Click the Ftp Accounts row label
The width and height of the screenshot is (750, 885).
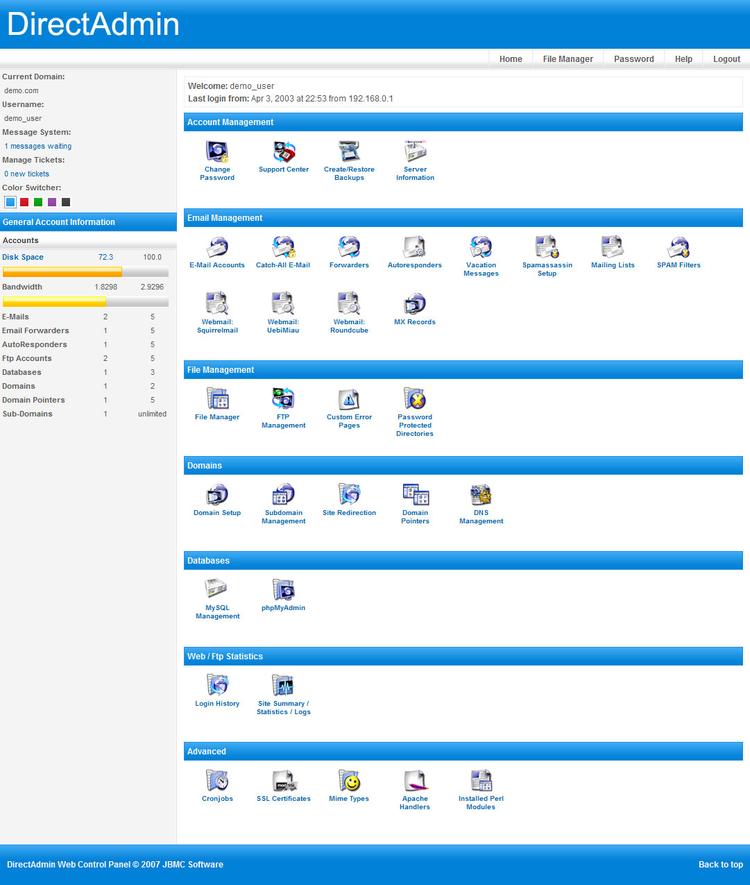pos(27,358)
